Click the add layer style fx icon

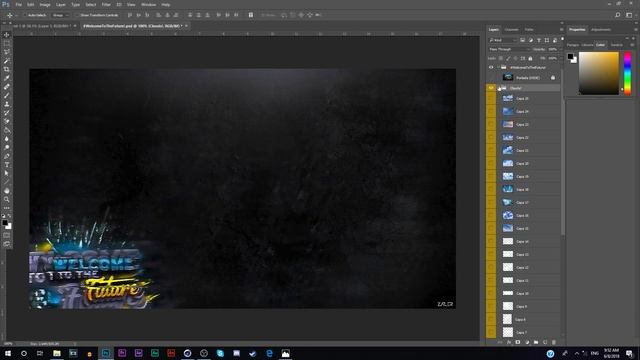(509, 342)
